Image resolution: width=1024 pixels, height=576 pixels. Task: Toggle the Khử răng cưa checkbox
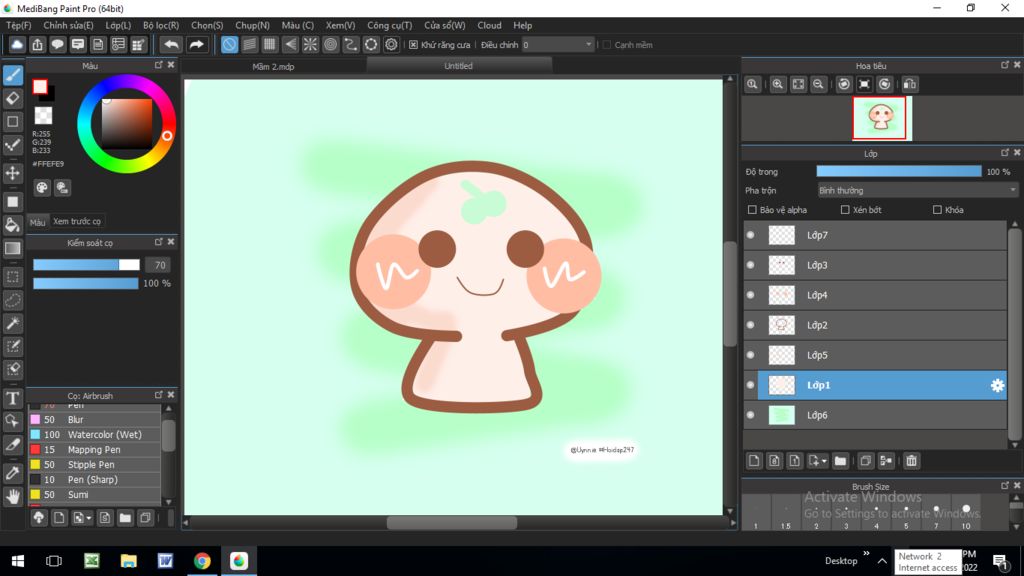[x=413, y=45]
